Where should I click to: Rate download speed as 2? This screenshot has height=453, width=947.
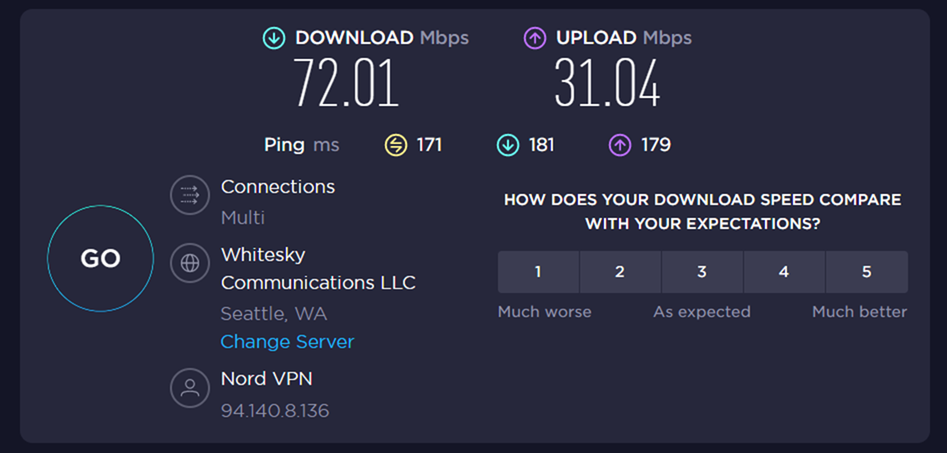(x=620, y=272)
